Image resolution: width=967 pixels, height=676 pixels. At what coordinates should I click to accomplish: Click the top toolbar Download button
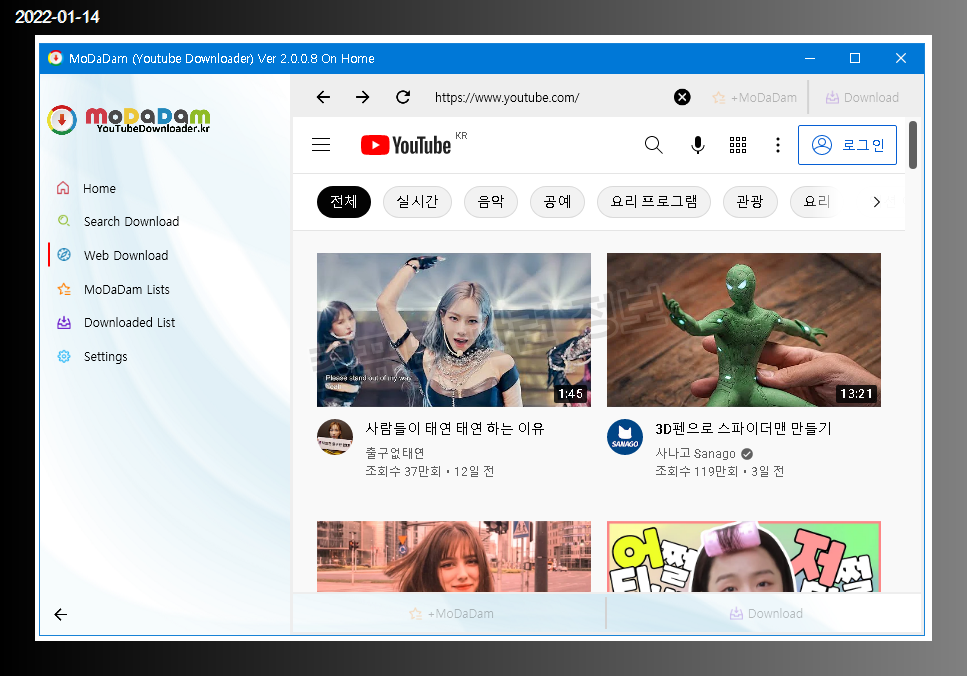click(x=862, y=97)
